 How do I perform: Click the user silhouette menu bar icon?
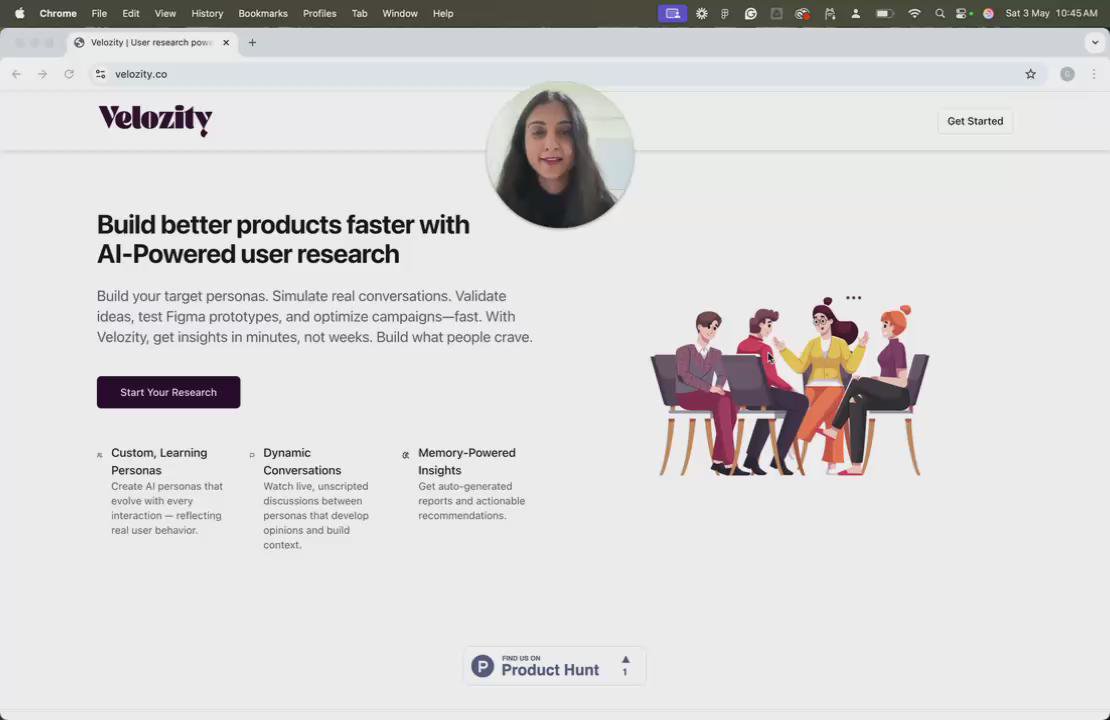[855, 13]
